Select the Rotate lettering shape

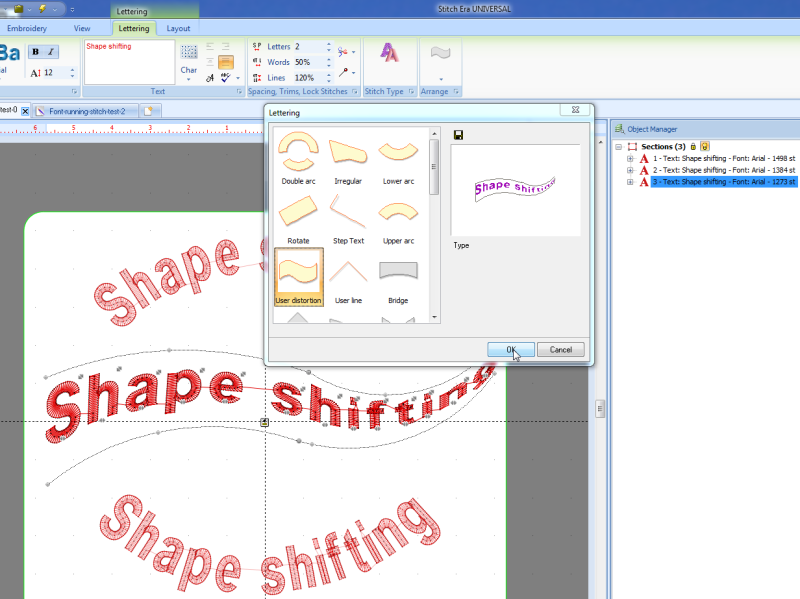point(298,218)
